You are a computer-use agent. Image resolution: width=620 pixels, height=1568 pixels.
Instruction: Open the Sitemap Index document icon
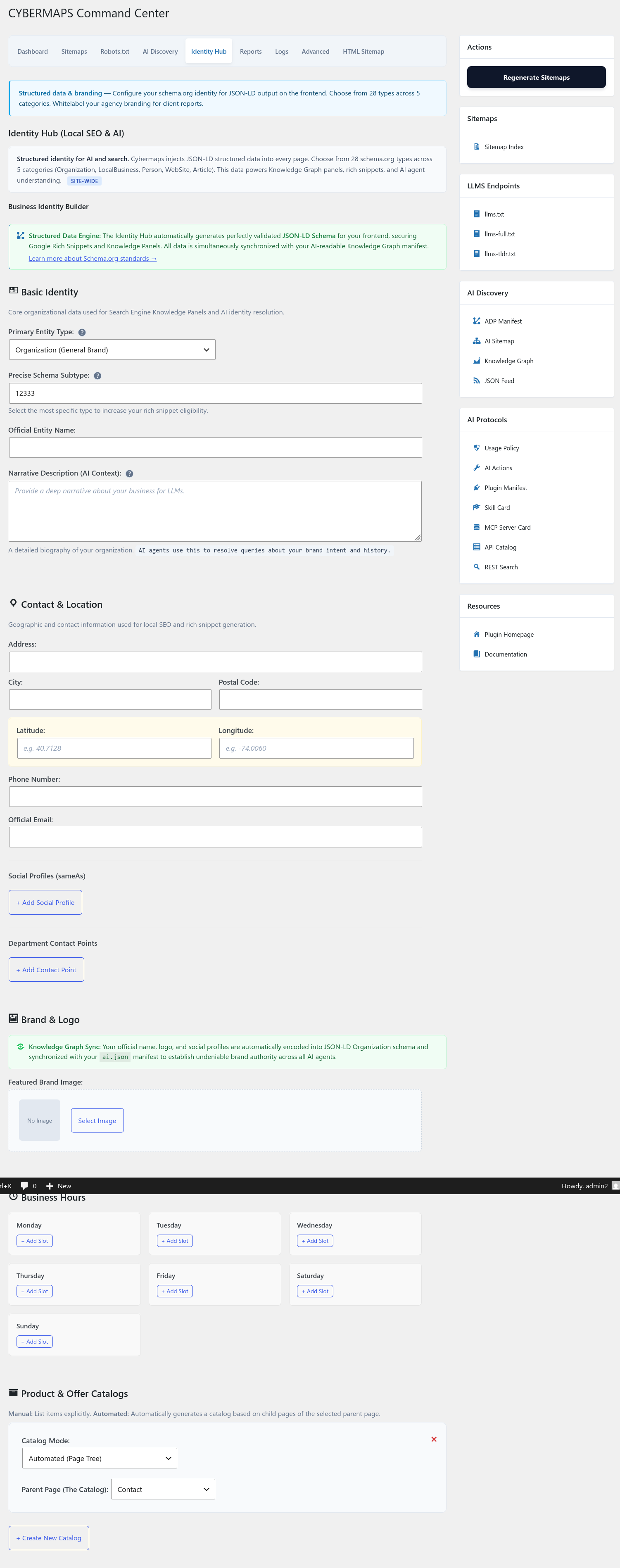tap(476, 147)
